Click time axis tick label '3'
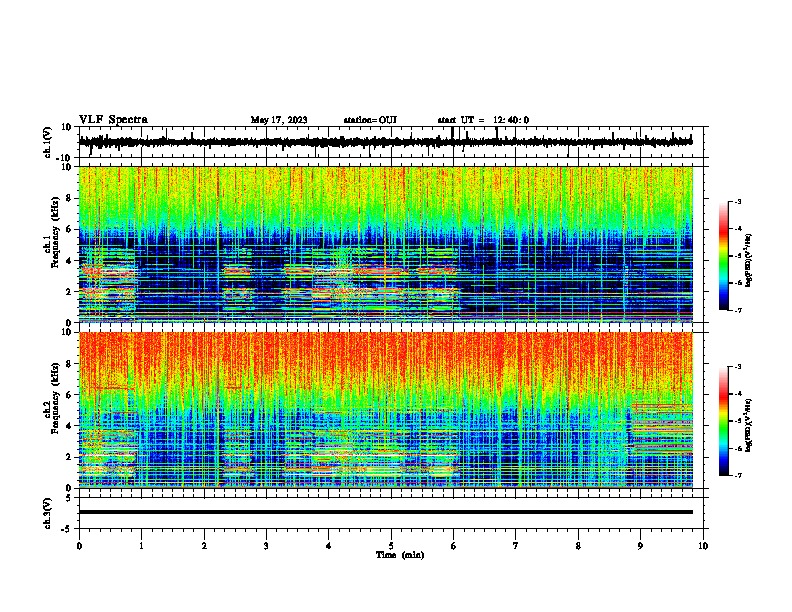Screen dimensions: 792x612 tap(266, 545)
